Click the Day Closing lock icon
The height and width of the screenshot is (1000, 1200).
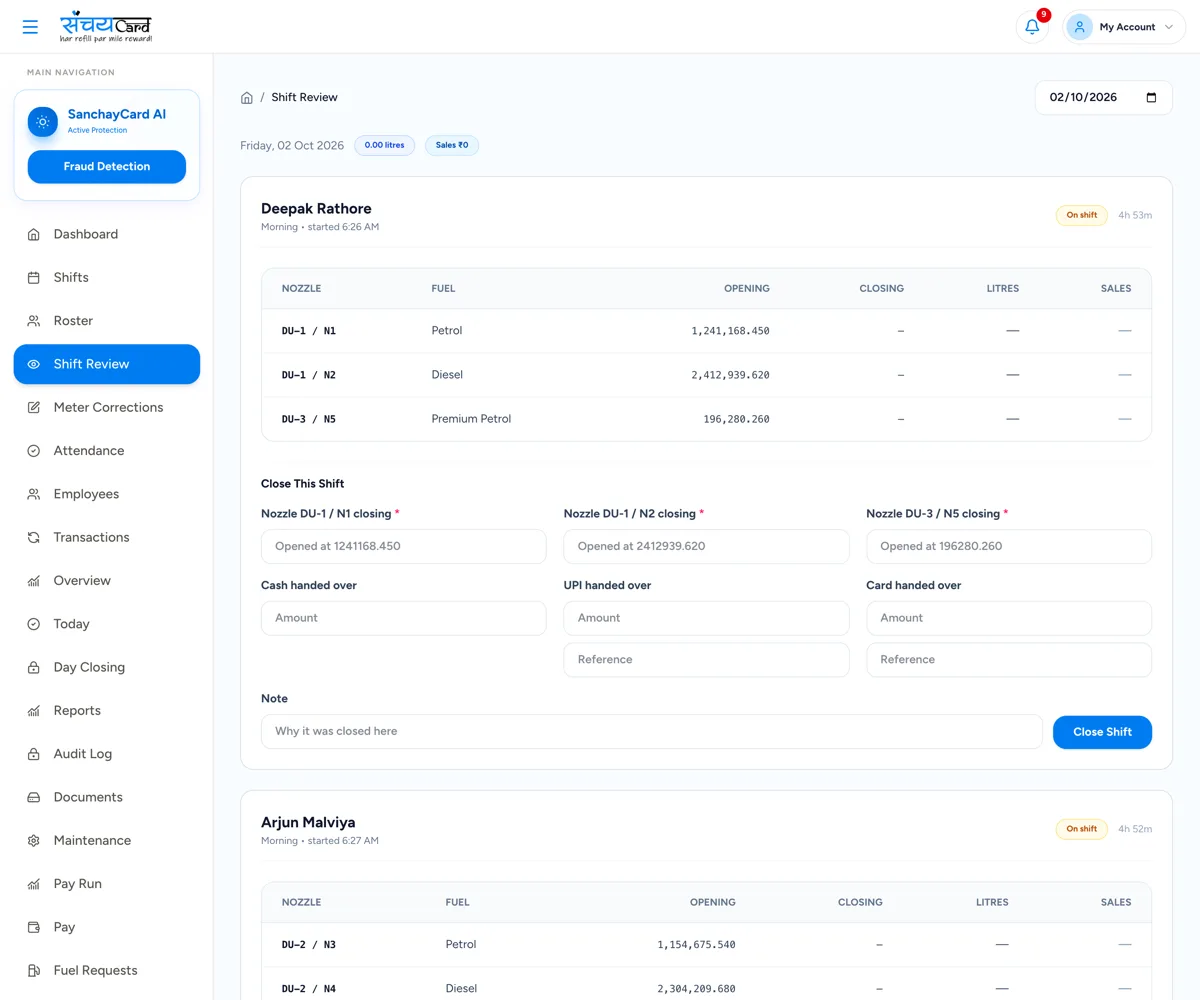pos(34,667)
